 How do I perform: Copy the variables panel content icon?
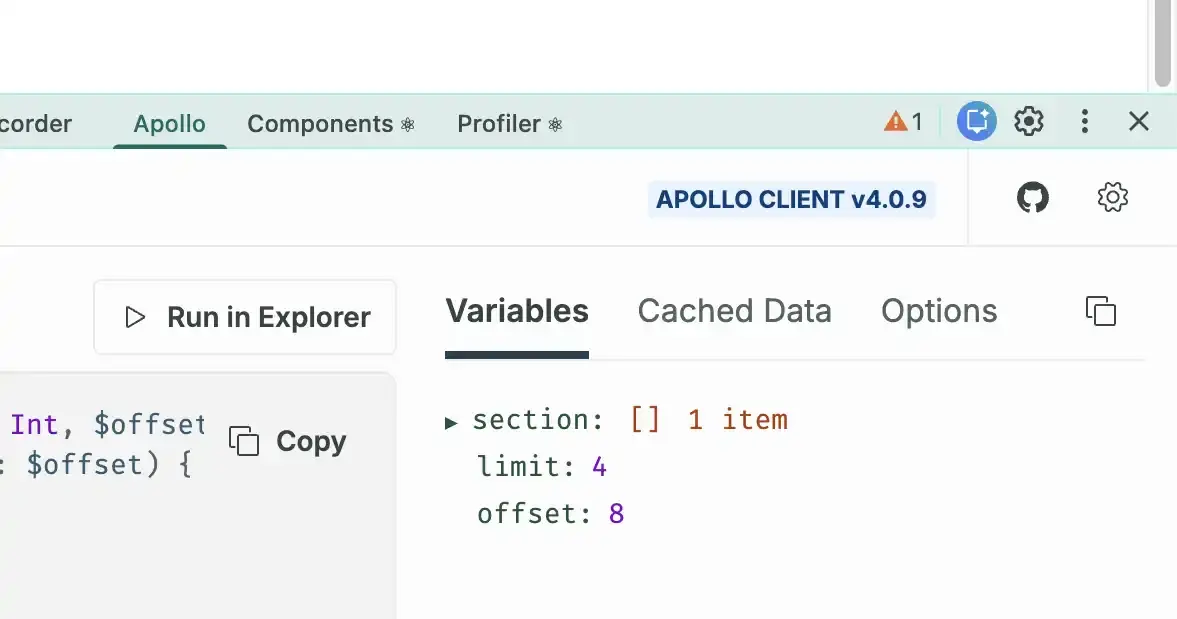tap(1101, 311)
